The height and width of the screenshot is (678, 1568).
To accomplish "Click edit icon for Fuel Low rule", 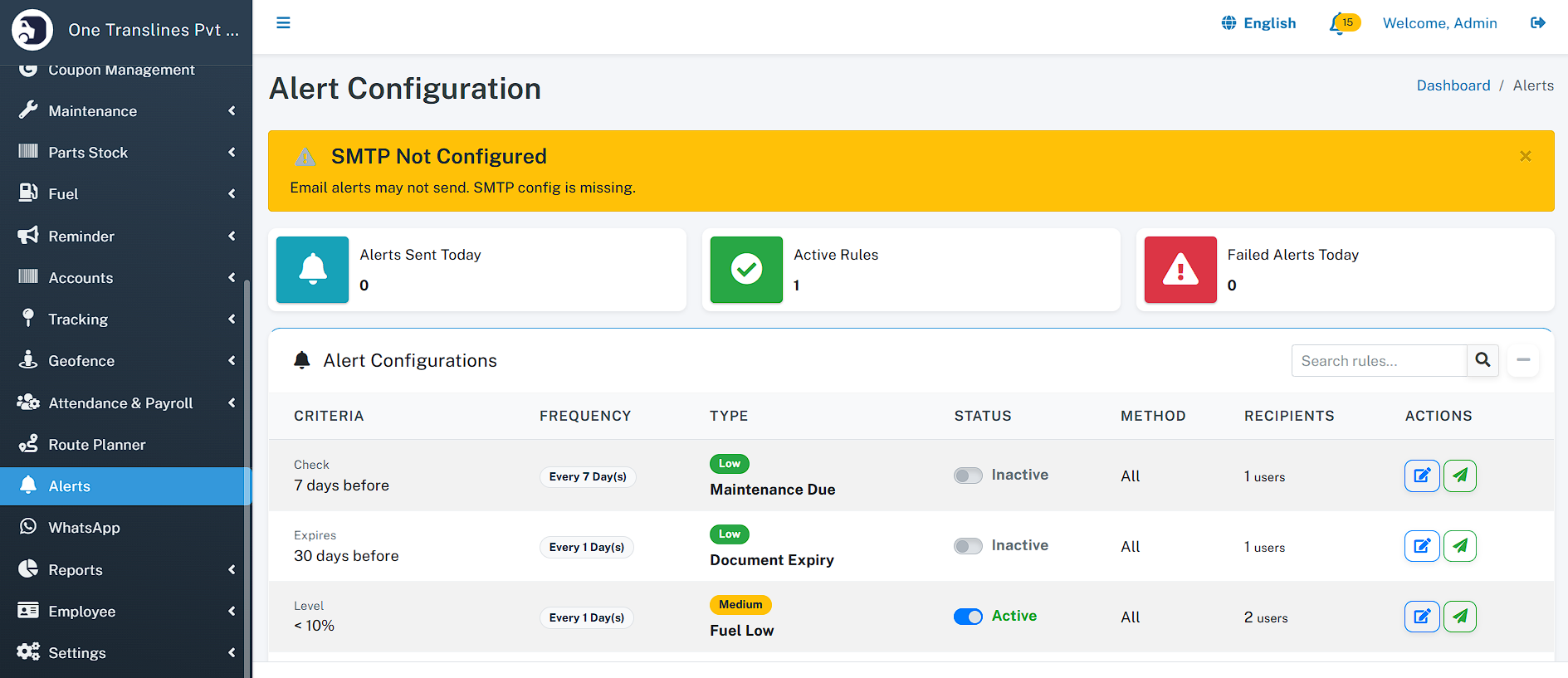I will point(1421,617).
